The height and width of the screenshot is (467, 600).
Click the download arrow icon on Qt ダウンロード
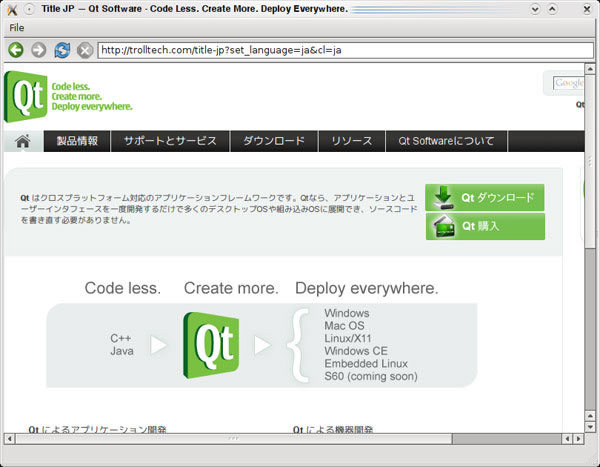443,198
